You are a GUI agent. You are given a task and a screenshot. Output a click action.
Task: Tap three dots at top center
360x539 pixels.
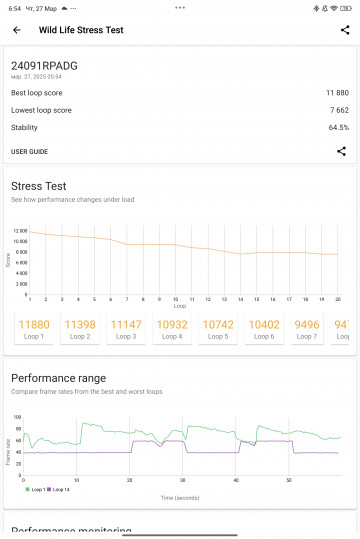(x=180, y=7)
